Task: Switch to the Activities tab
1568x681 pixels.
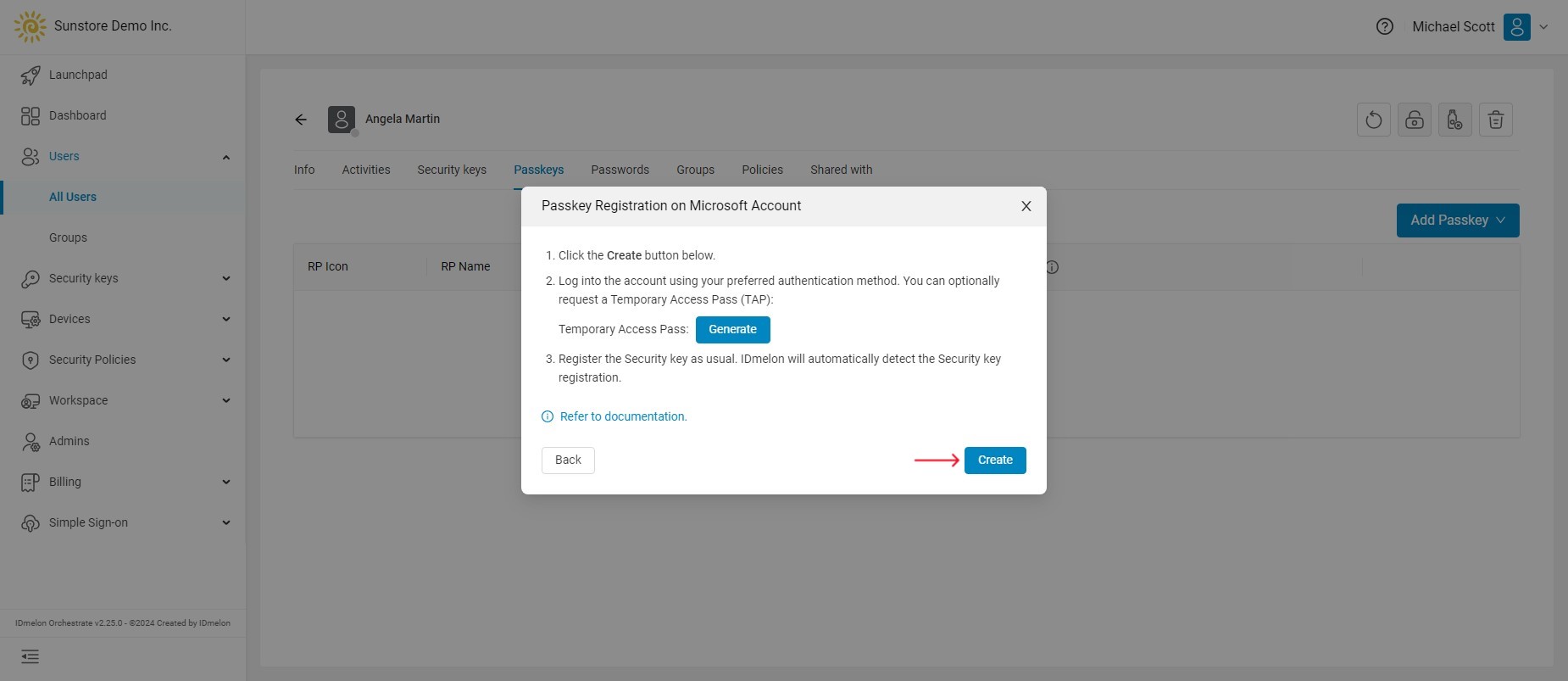Action: click(366, 170)
